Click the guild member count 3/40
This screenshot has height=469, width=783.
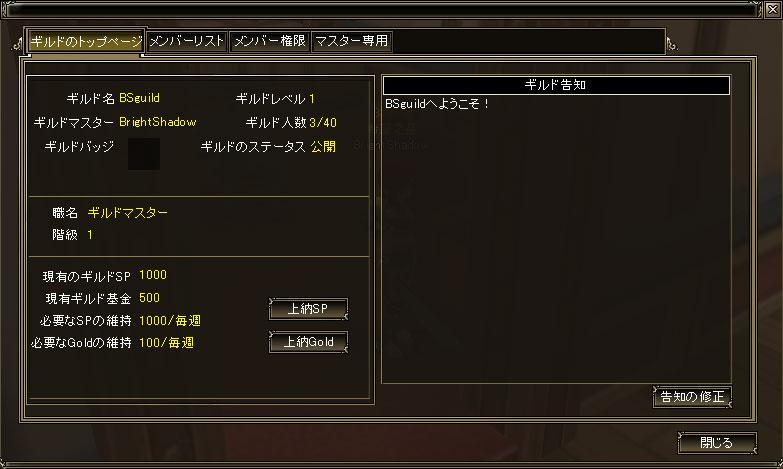click(x=323, y=122)
